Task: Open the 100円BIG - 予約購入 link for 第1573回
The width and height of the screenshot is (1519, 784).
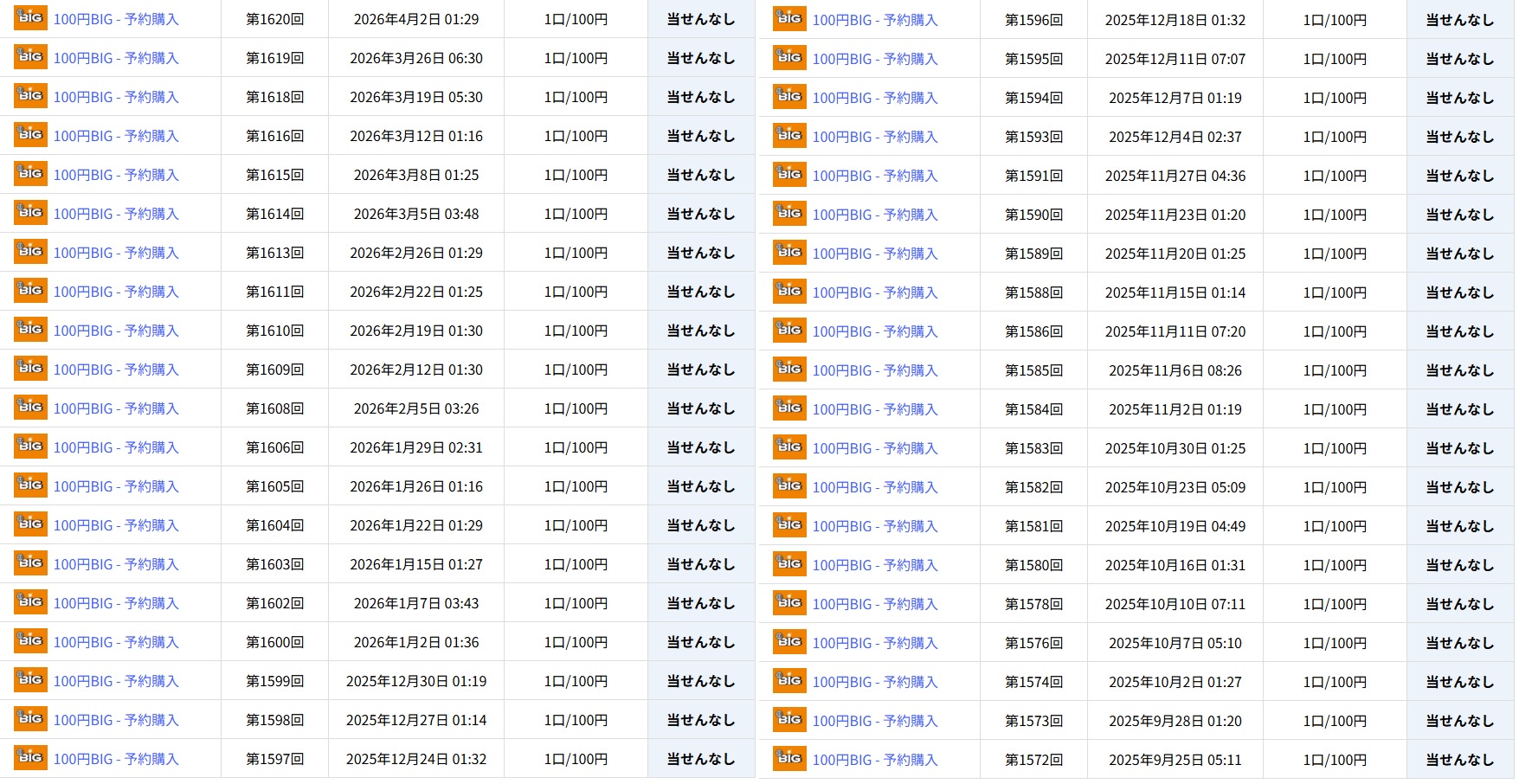Action: [875, 721]
